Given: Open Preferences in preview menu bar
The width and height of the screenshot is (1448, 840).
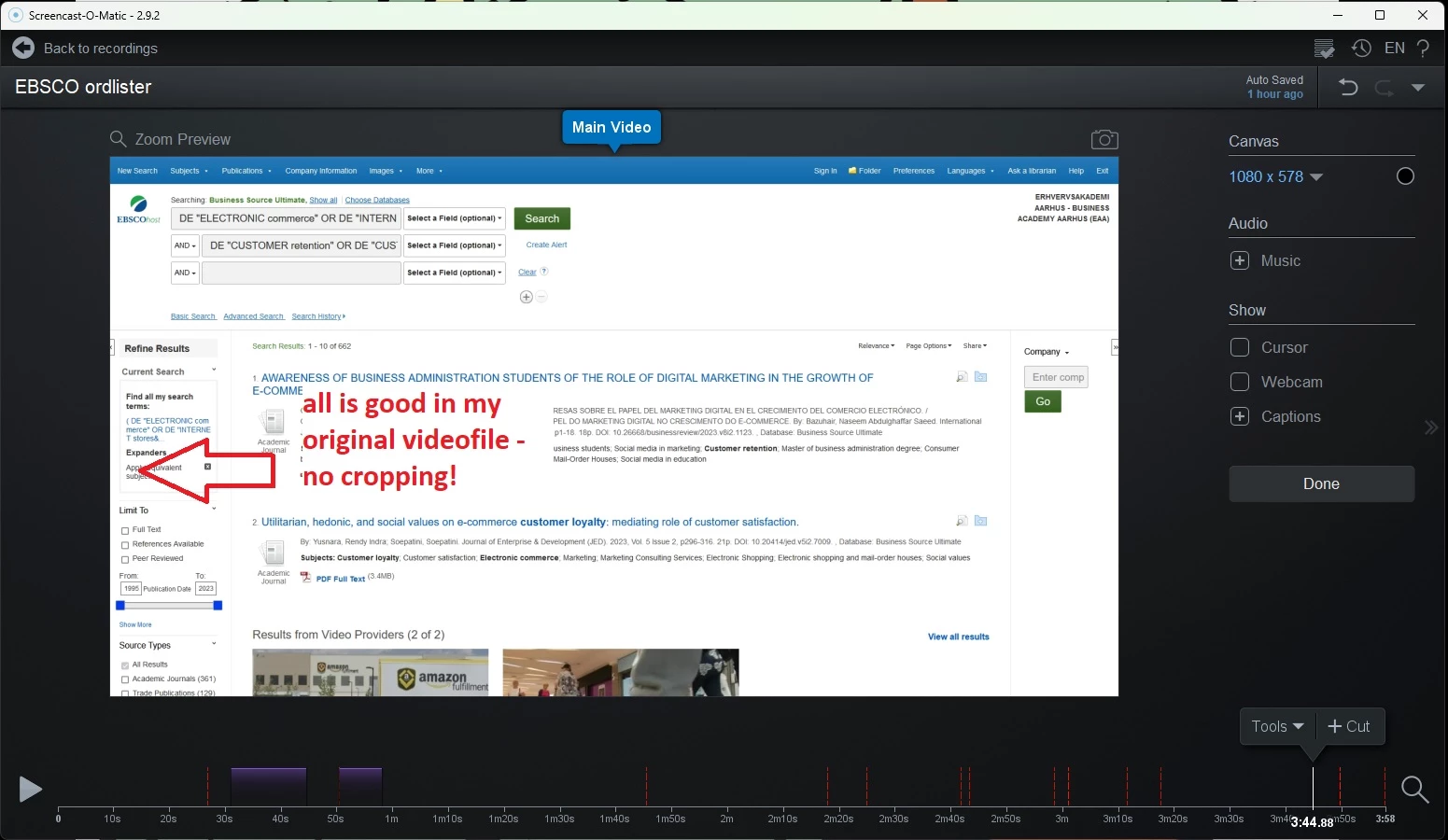Looking at the screenshot, I should click(913, 171).
